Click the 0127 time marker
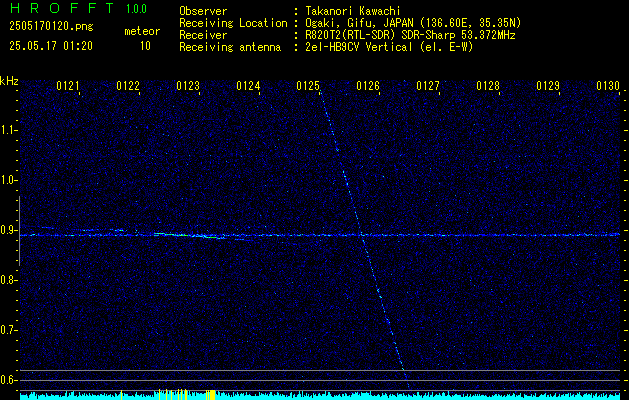Screen dimensions: 629x400 click(x=428, y=86)
